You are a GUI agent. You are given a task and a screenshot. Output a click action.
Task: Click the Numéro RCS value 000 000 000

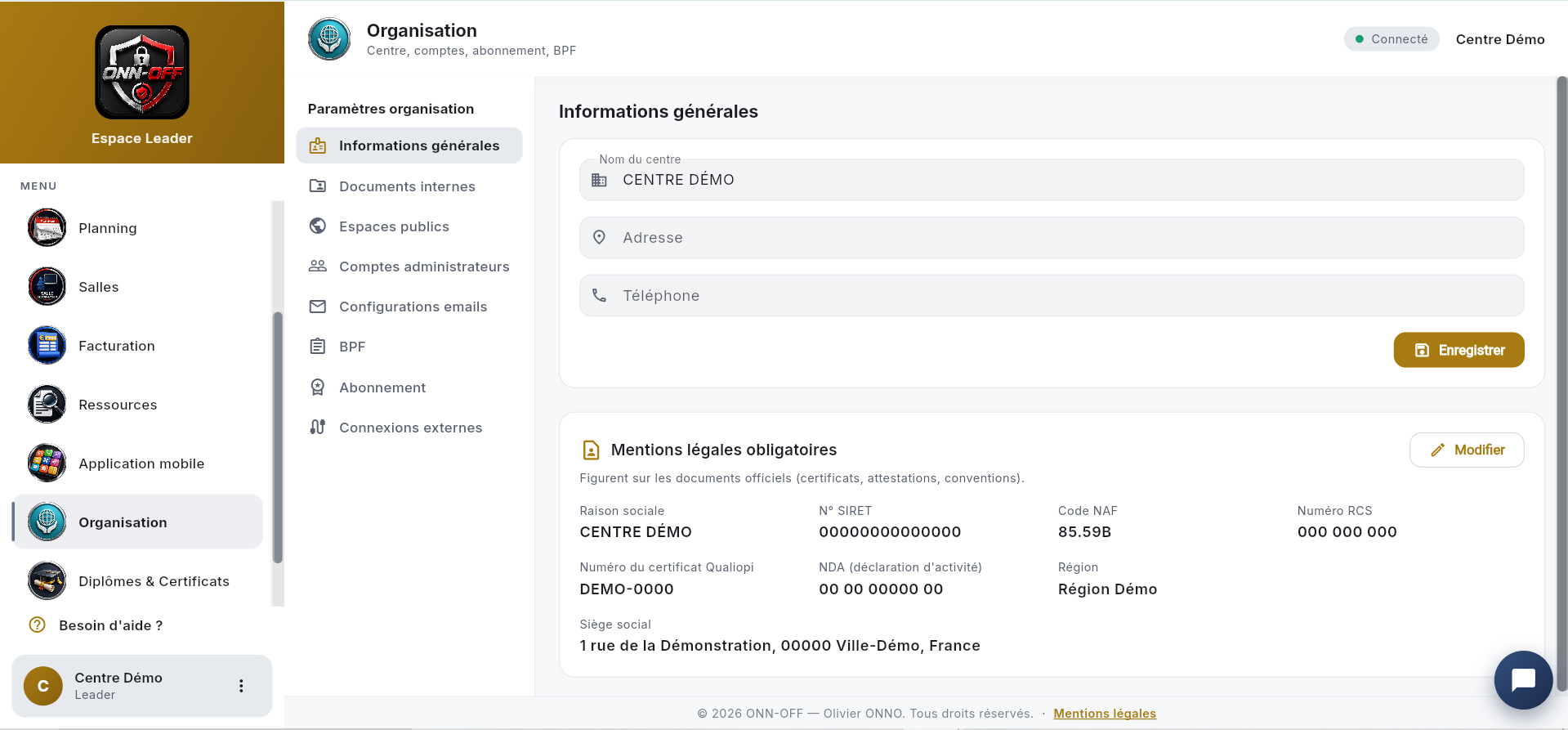1347,532
